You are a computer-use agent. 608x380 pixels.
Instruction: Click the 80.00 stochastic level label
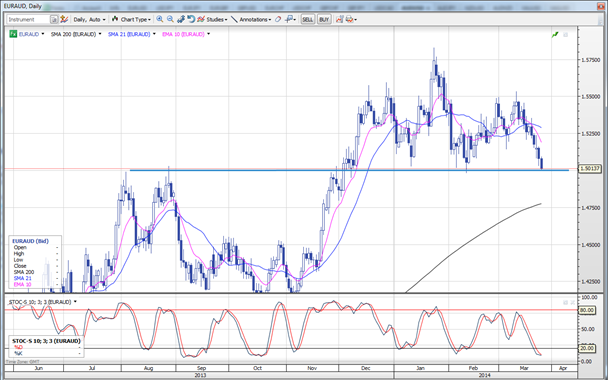(587, 310)
